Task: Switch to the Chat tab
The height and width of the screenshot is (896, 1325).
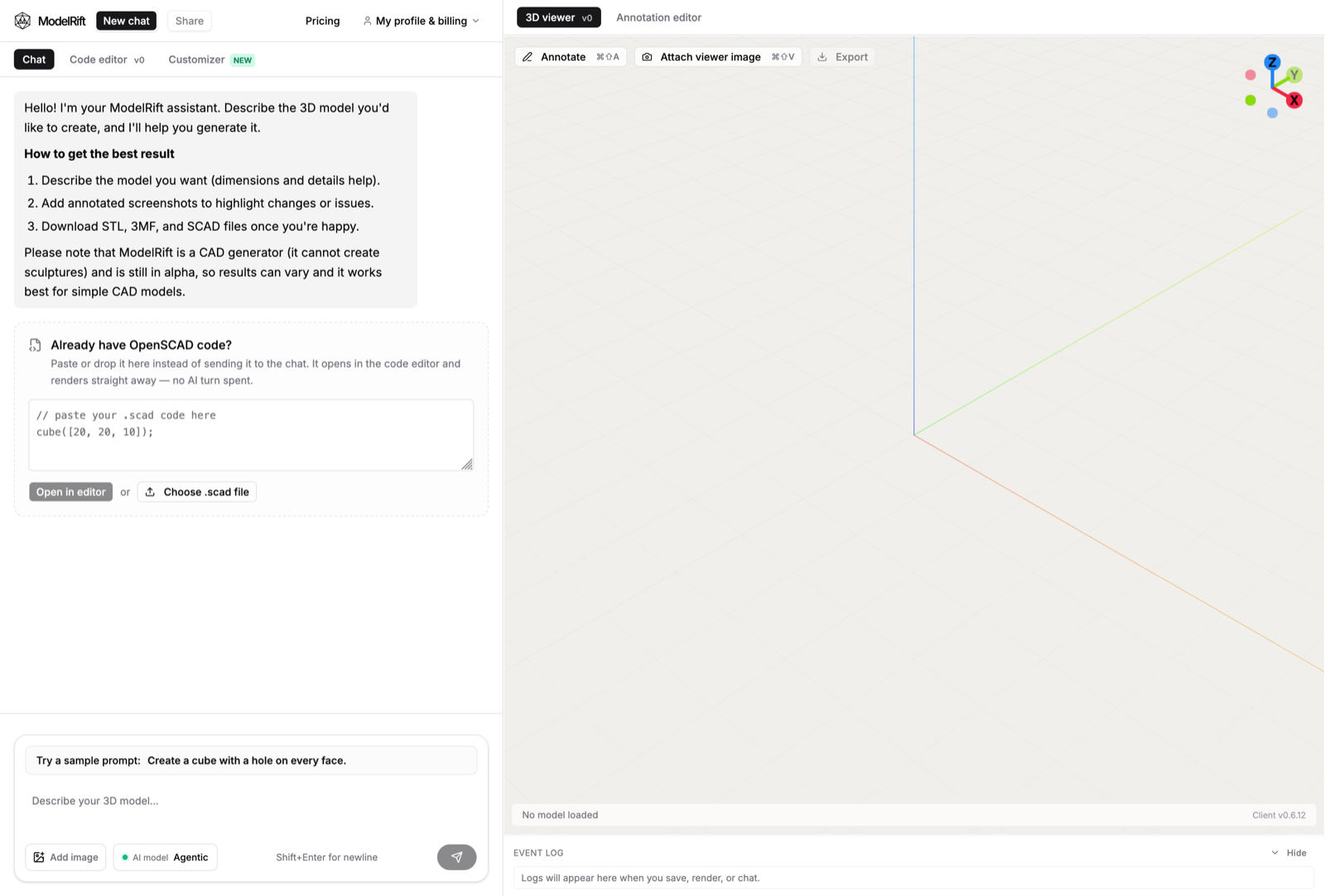Action: tap(34, 60)
